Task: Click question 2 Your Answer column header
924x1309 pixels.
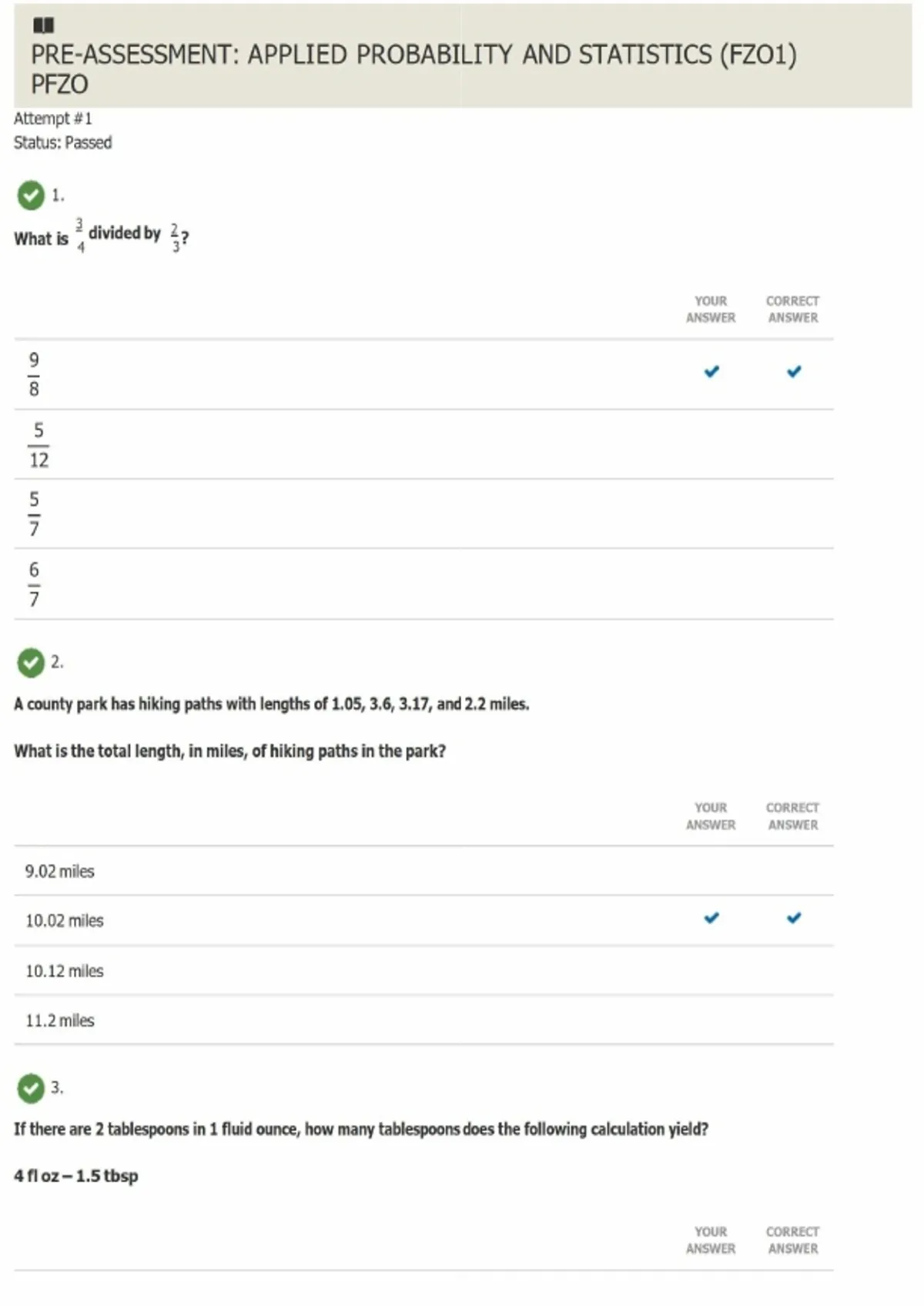Action: point(711,816)
